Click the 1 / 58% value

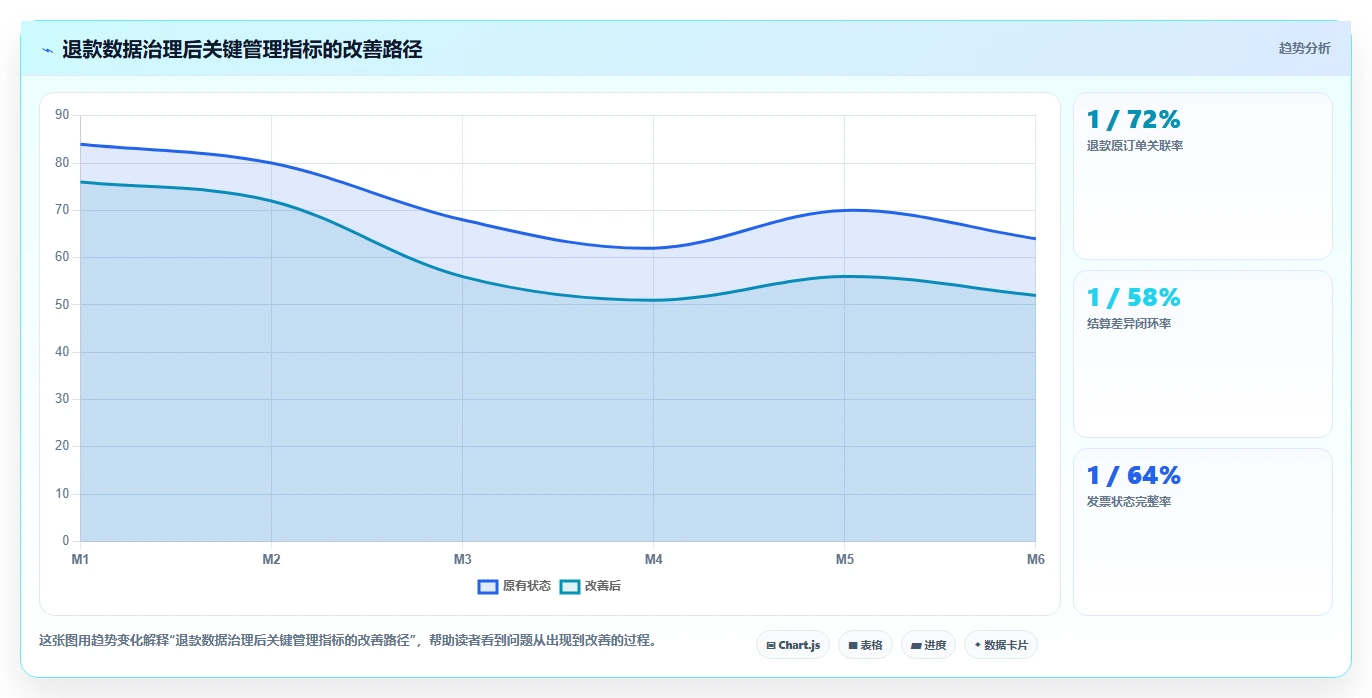(x=1134, y=298)
